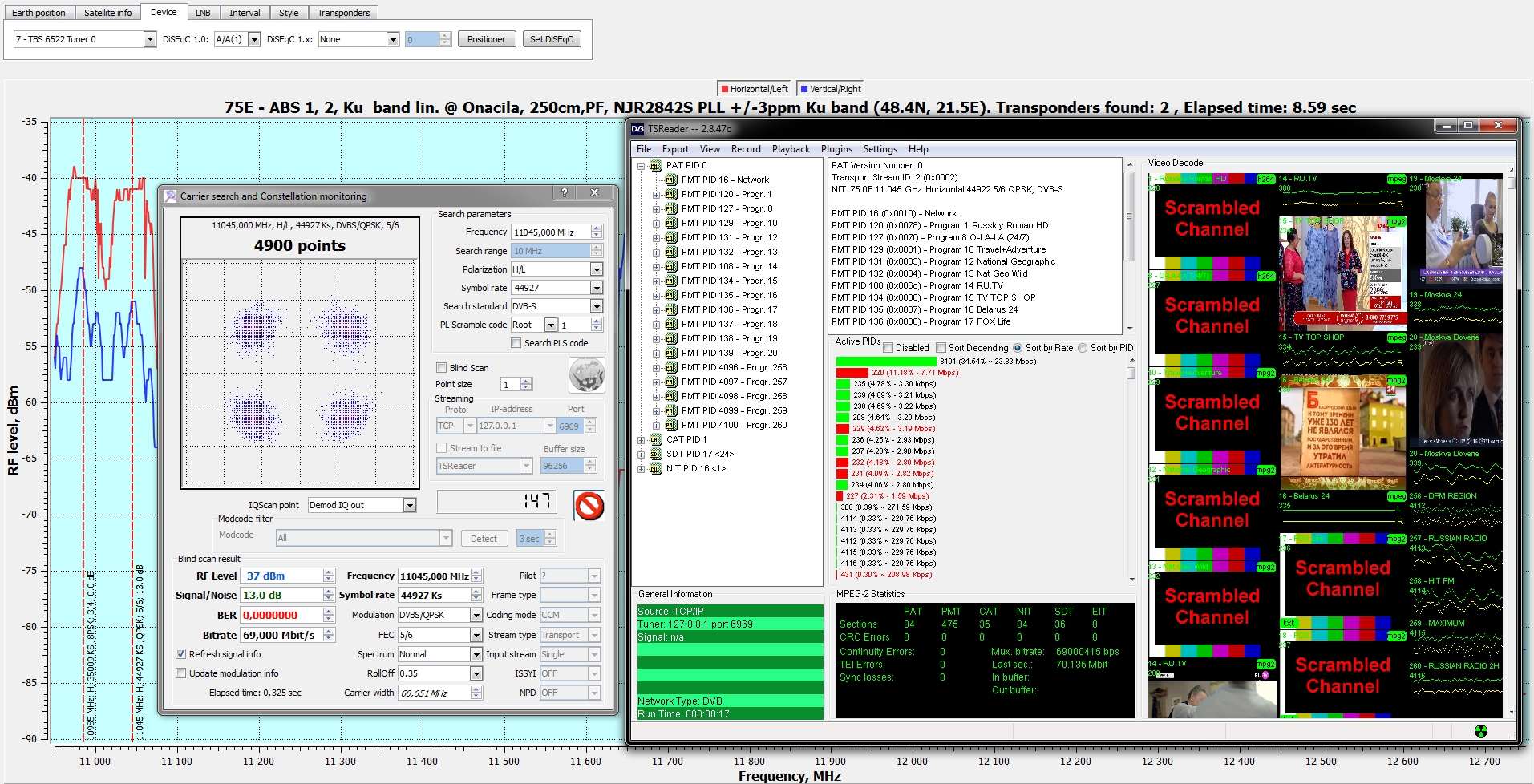The height and width of the screenshot is (784, 1534).
Task: Select the Sort by Rate radio button
Action: pos(1018,348)
